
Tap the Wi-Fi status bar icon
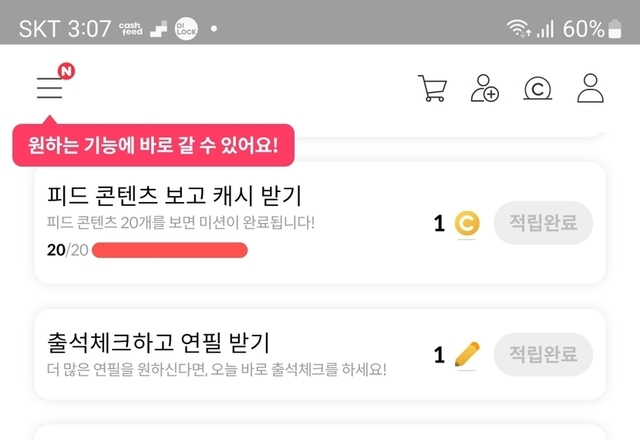(518, 29)
